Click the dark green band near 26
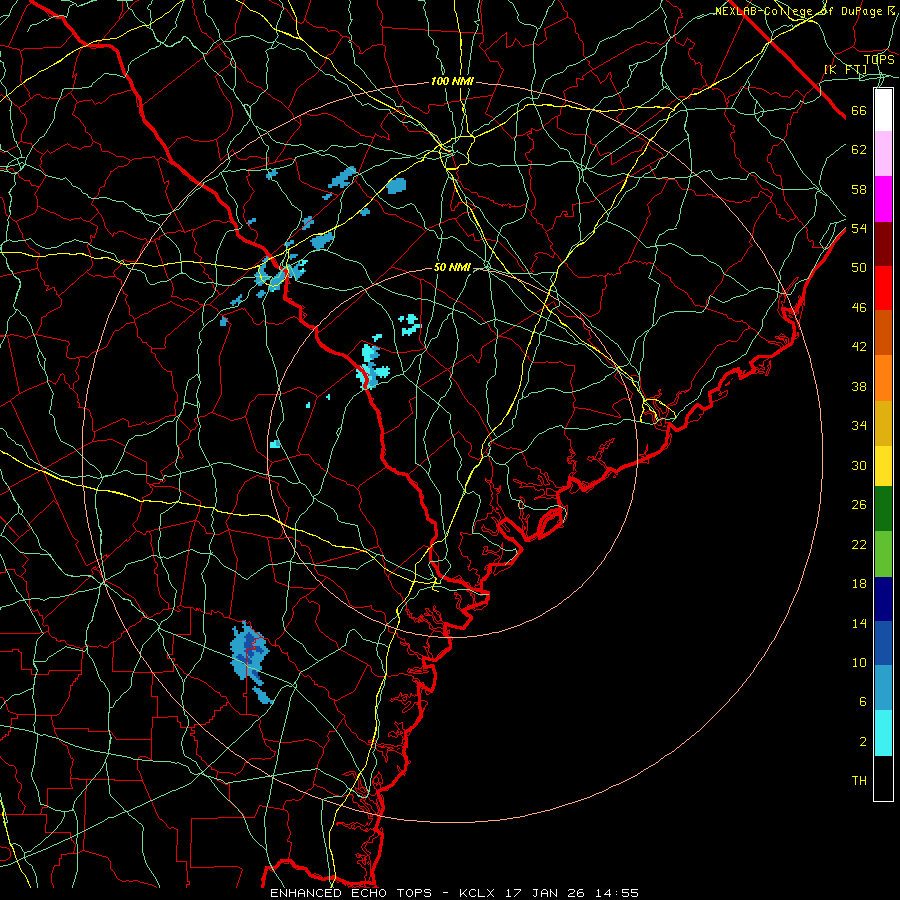The width and height of the screenshot is (900, 900). 883,509
